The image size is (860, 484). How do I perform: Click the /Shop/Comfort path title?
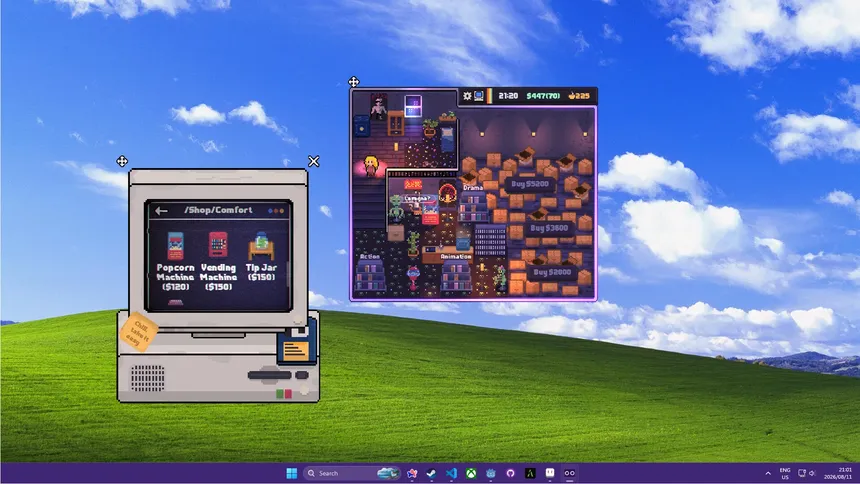point(218,210)
